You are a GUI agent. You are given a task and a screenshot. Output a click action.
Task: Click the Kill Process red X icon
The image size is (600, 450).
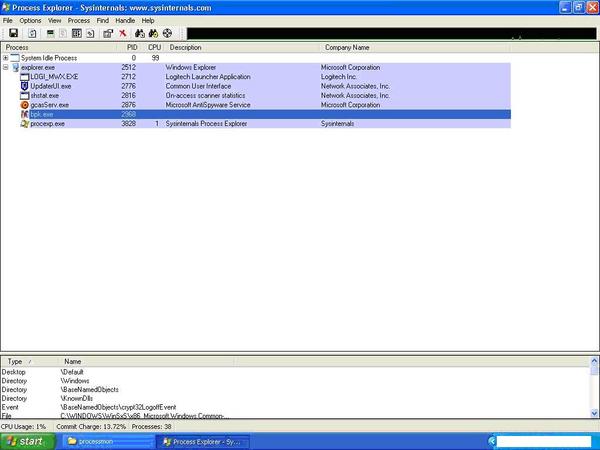tap(123, 33)
